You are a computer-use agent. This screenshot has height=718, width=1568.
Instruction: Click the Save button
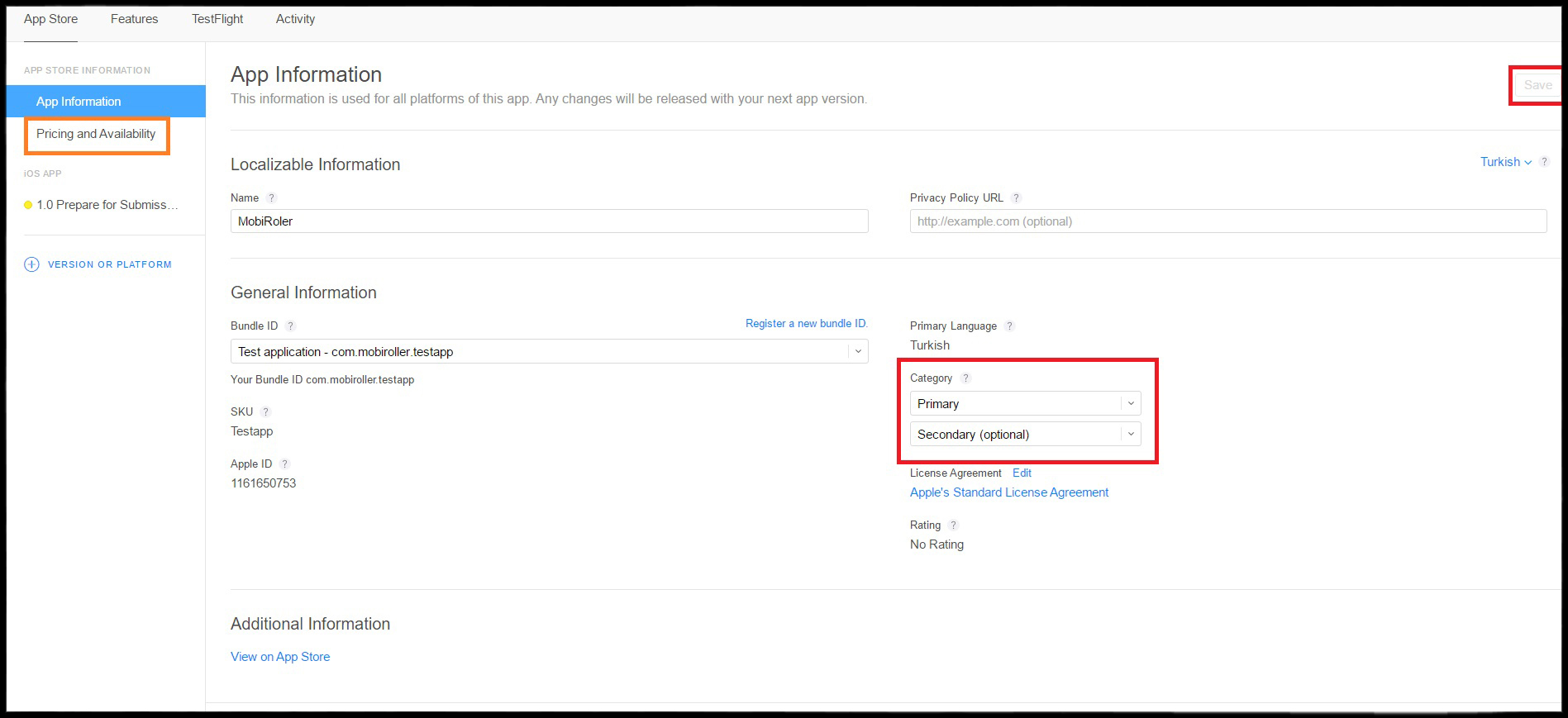click(x=1537, y=85)
